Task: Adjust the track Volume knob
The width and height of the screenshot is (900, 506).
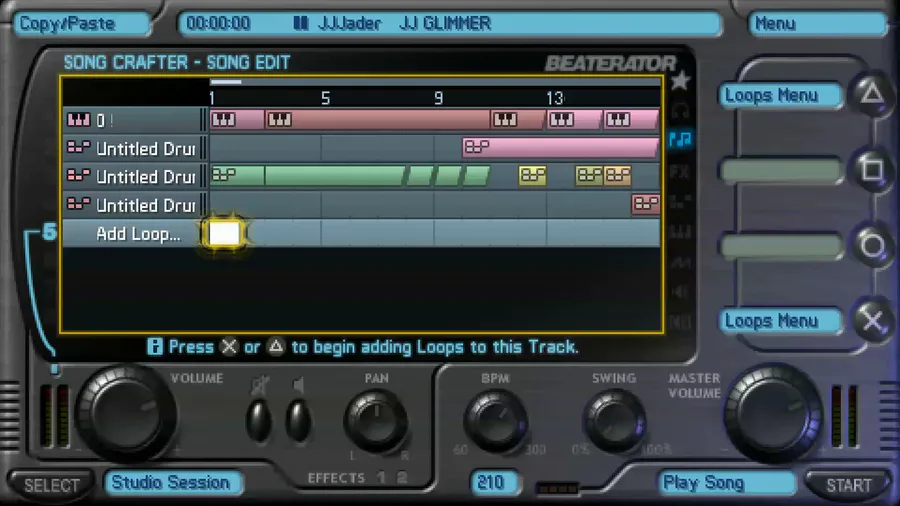Action: 125,413
